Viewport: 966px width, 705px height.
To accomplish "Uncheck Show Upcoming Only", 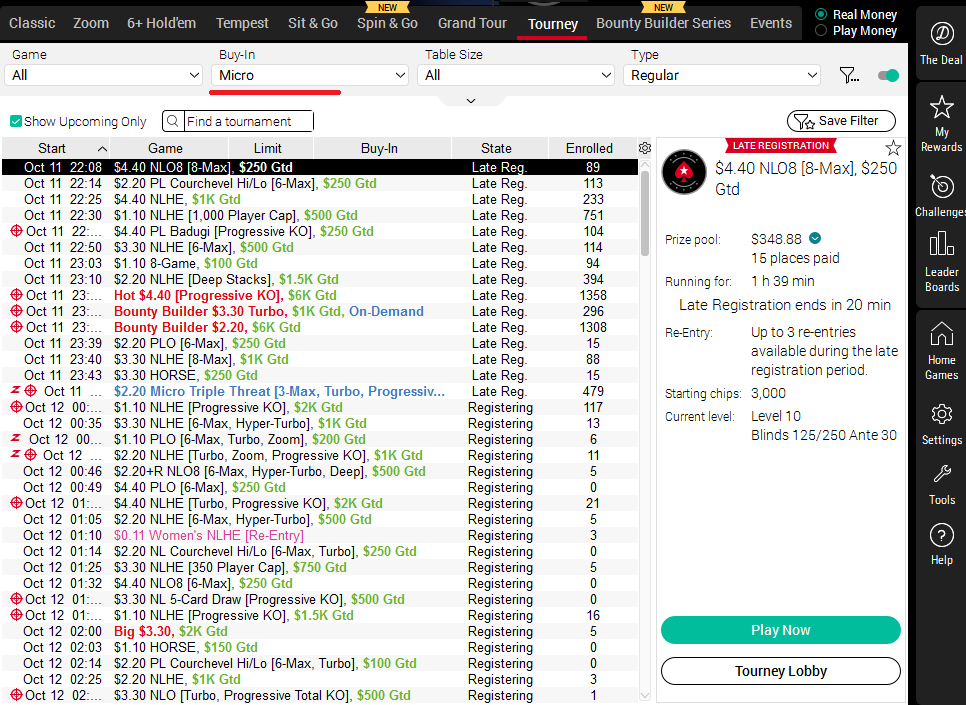I will 16,121.
